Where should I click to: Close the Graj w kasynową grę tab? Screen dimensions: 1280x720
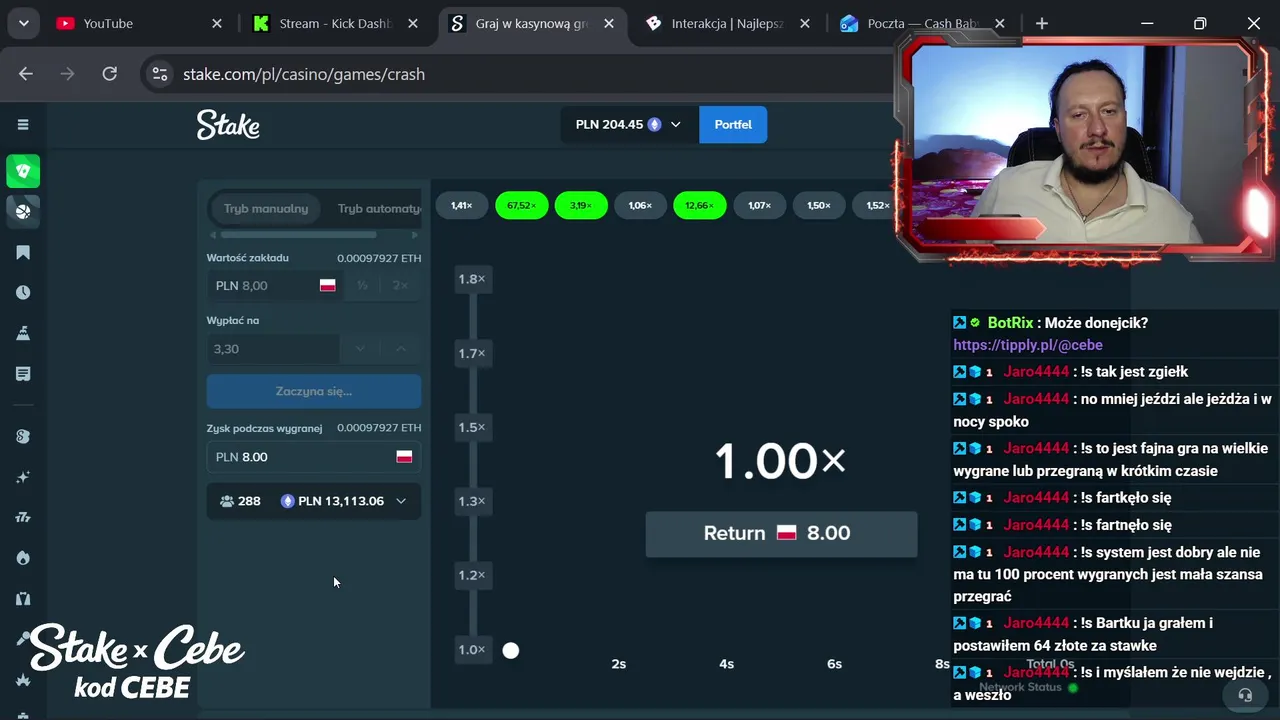pos(609,23)
